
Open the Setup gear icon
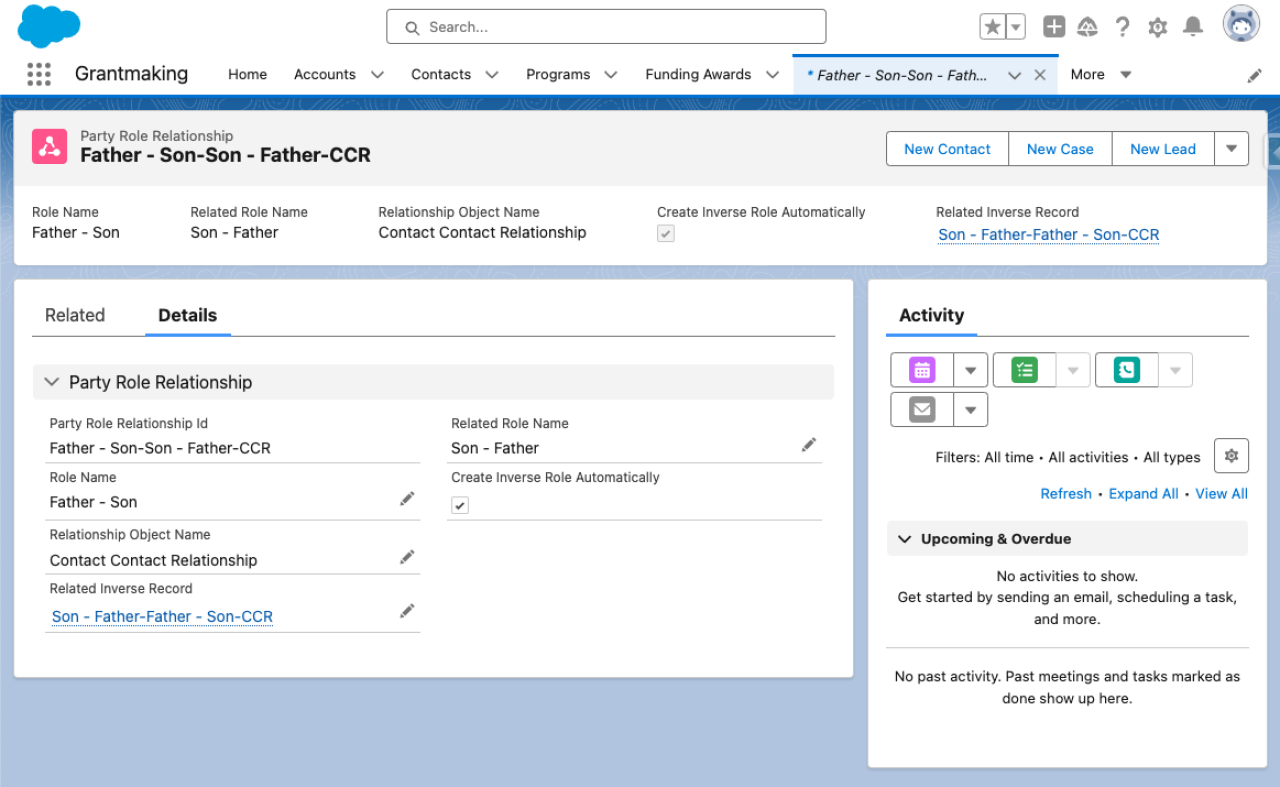point(1158,27)
